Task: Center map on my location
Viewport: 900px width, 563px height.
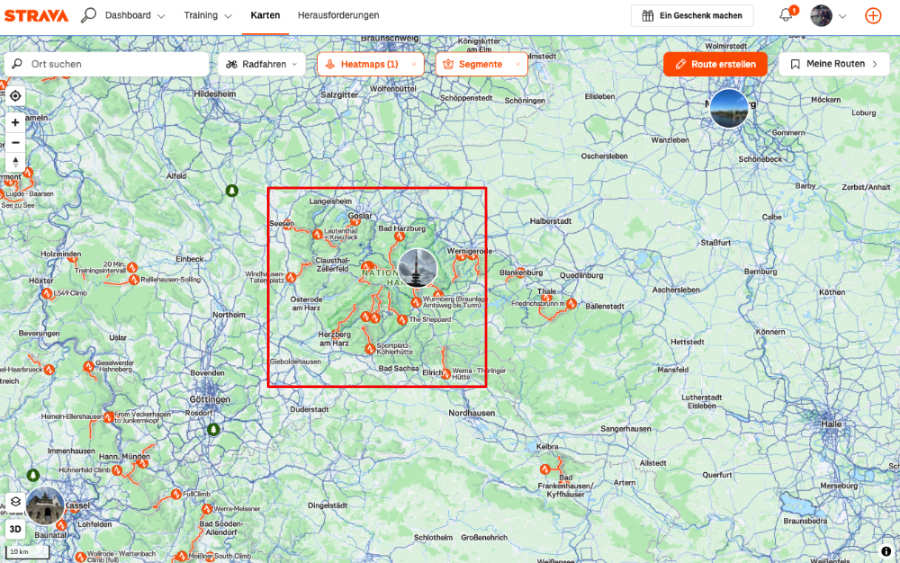Action: point(15,96)
